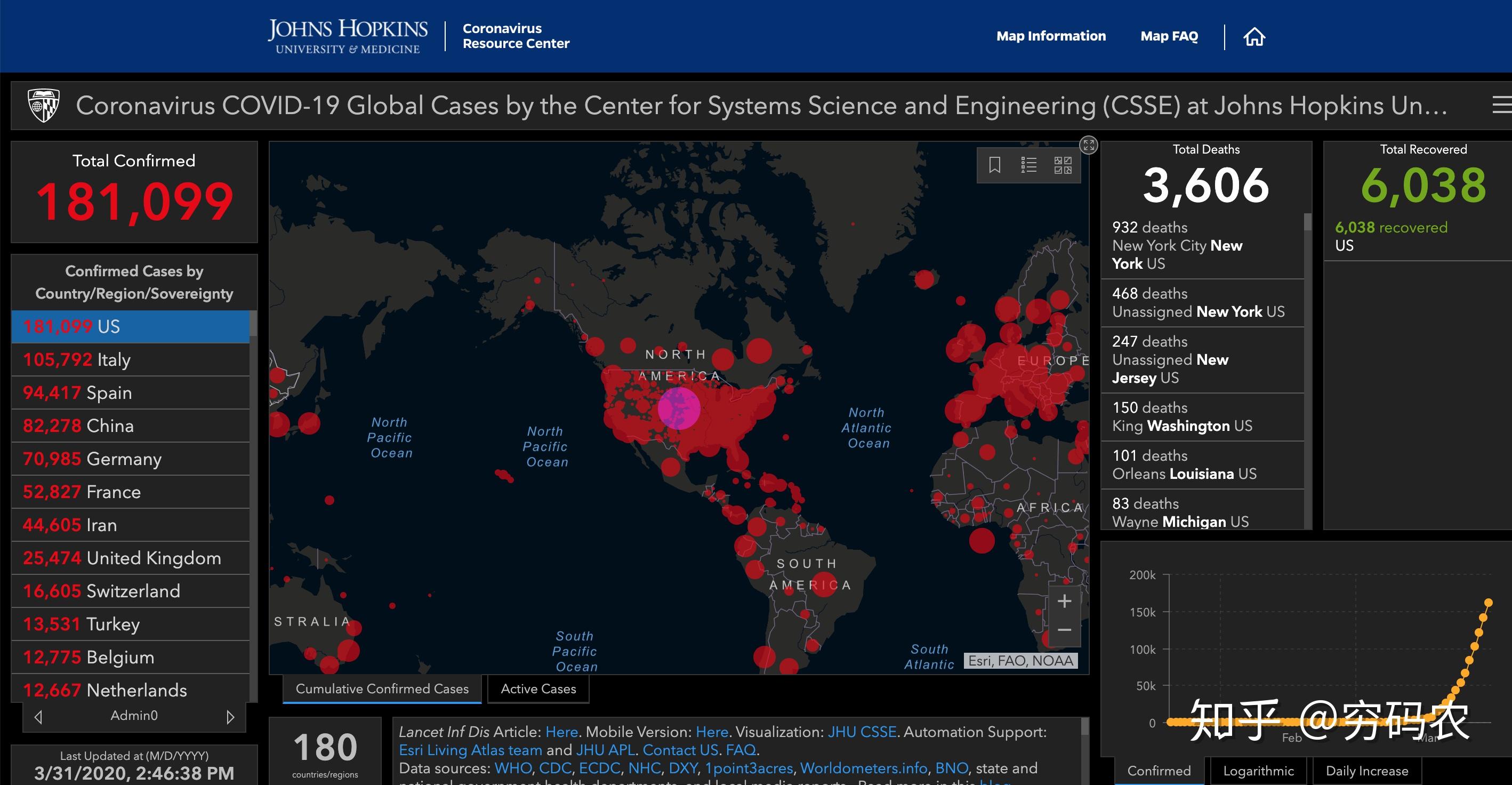Screen dimensions: 1512x785
Task: Open the hamburger menu at title bar
Action: (x=1501, y=105)
